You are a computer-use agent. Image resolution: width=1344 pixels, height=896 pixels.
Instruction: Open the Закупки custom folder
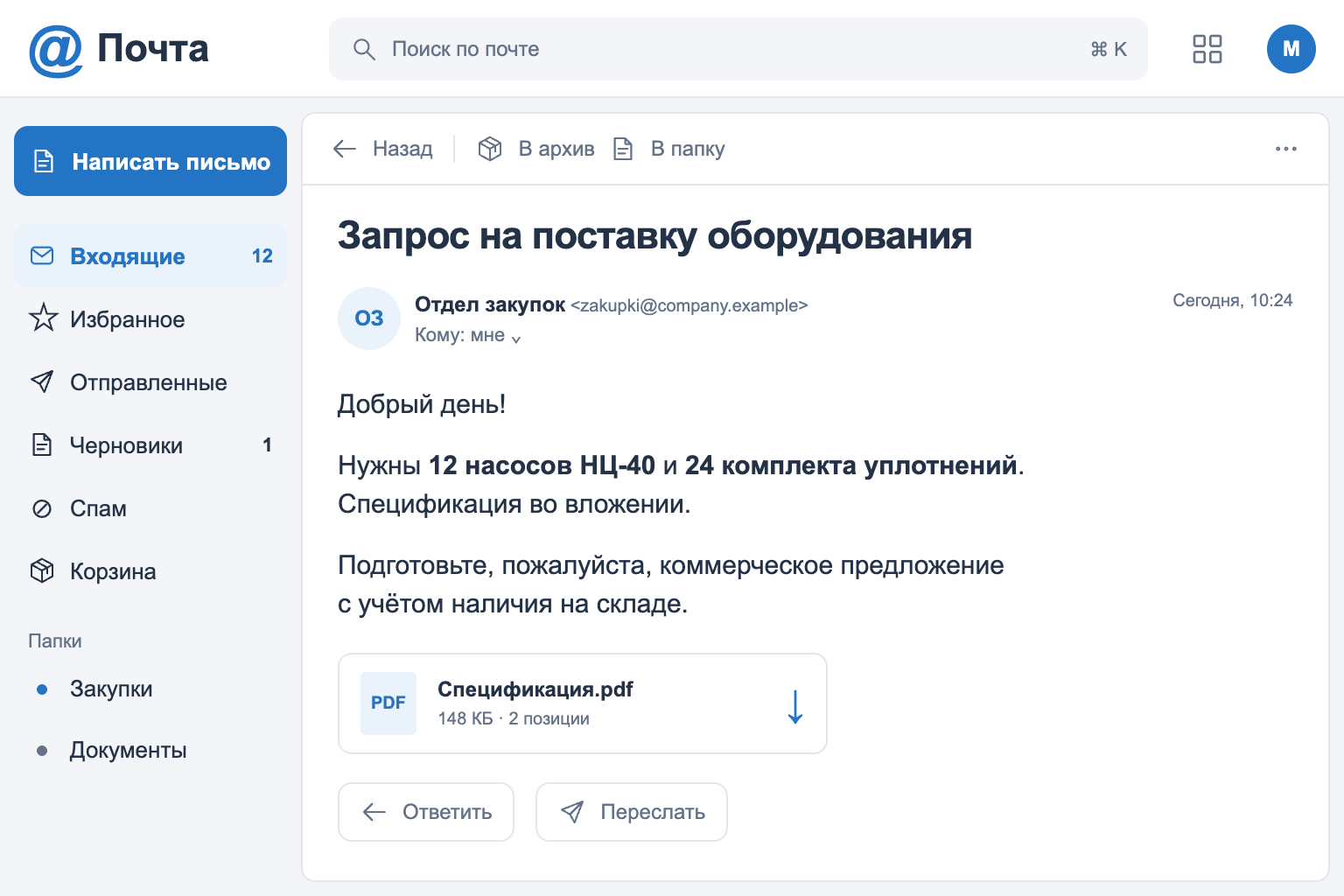click(x=150, y=689)
